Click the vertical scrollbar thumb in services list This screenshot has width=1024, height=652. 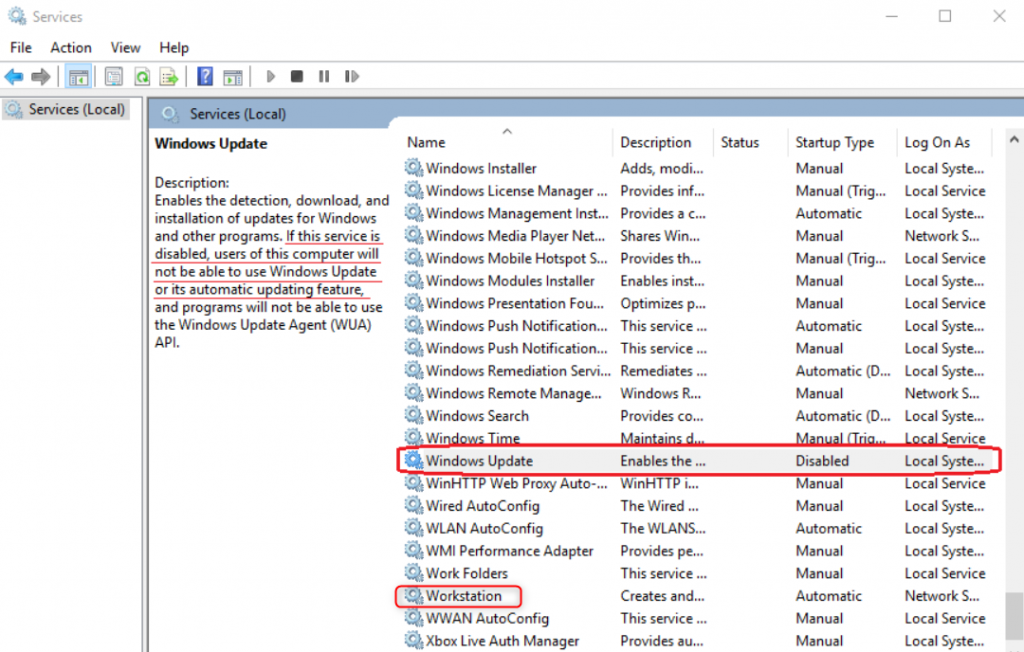[x=1014, y=618]
